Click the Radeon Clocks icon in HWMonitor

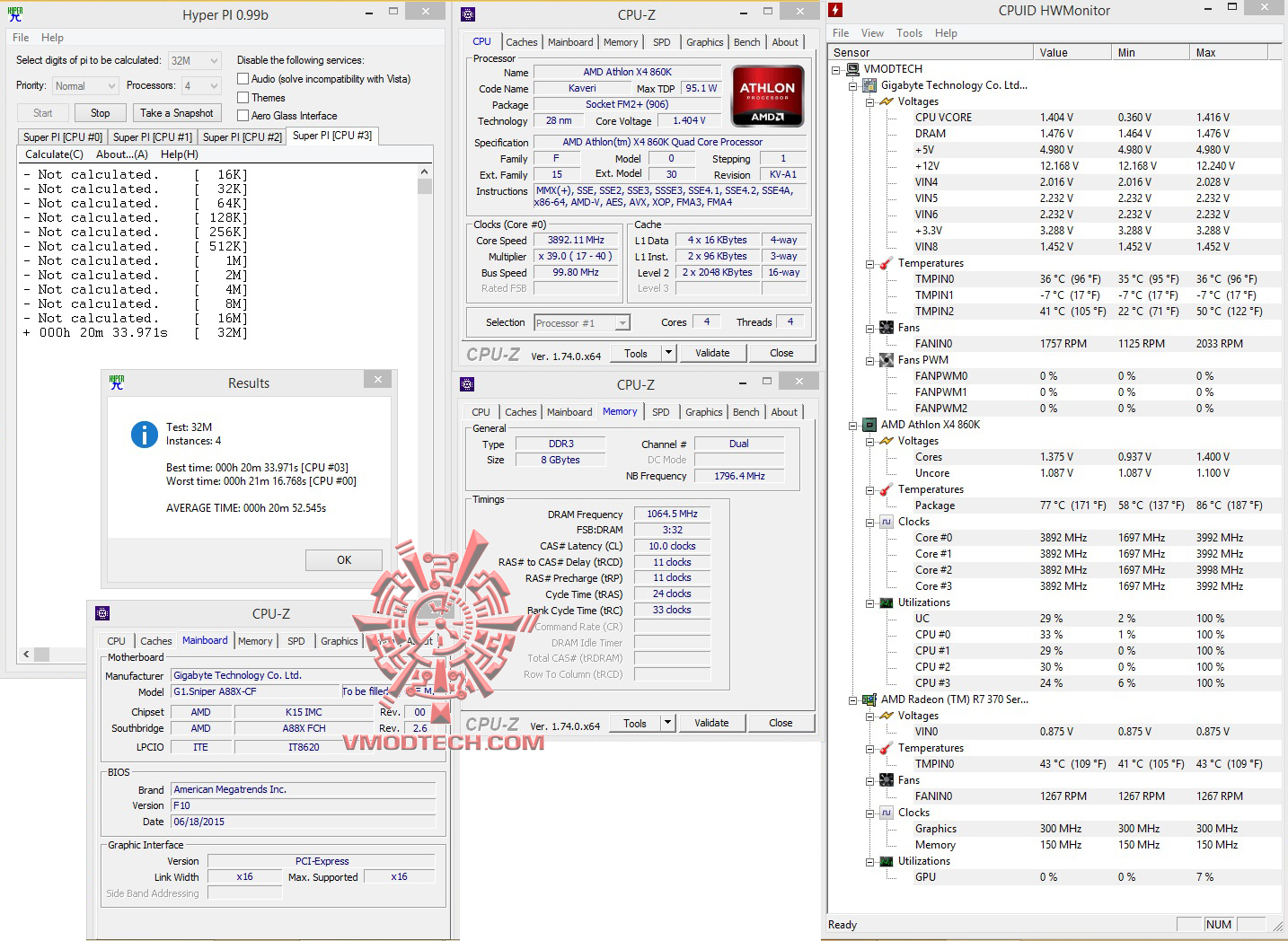tap(886, 813)
